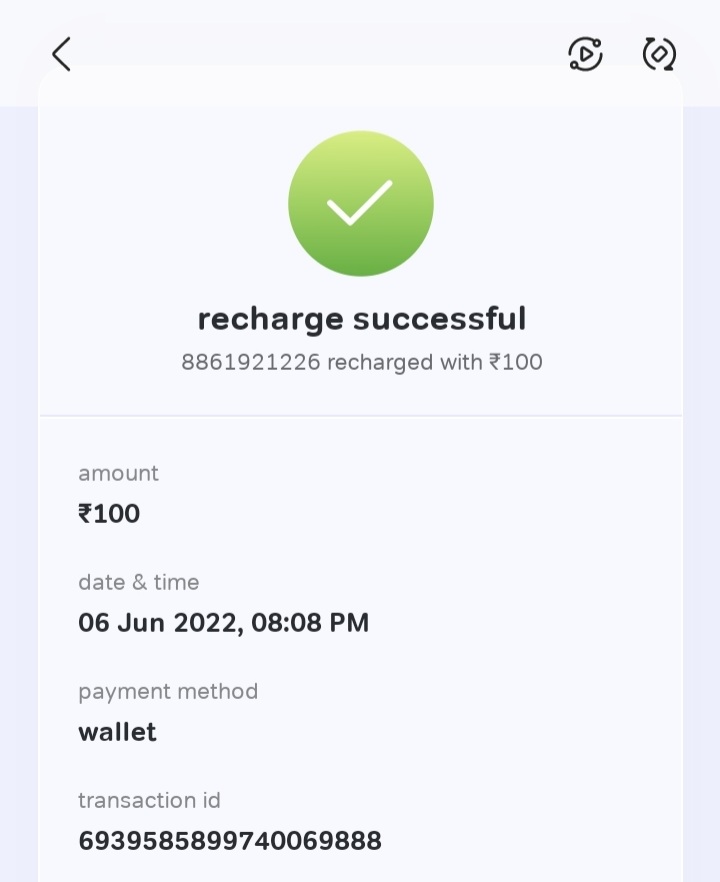The image size is (720, 882).
Task: Select phone number 8861921226 in subtitle
Action: [x=250, y=362]
